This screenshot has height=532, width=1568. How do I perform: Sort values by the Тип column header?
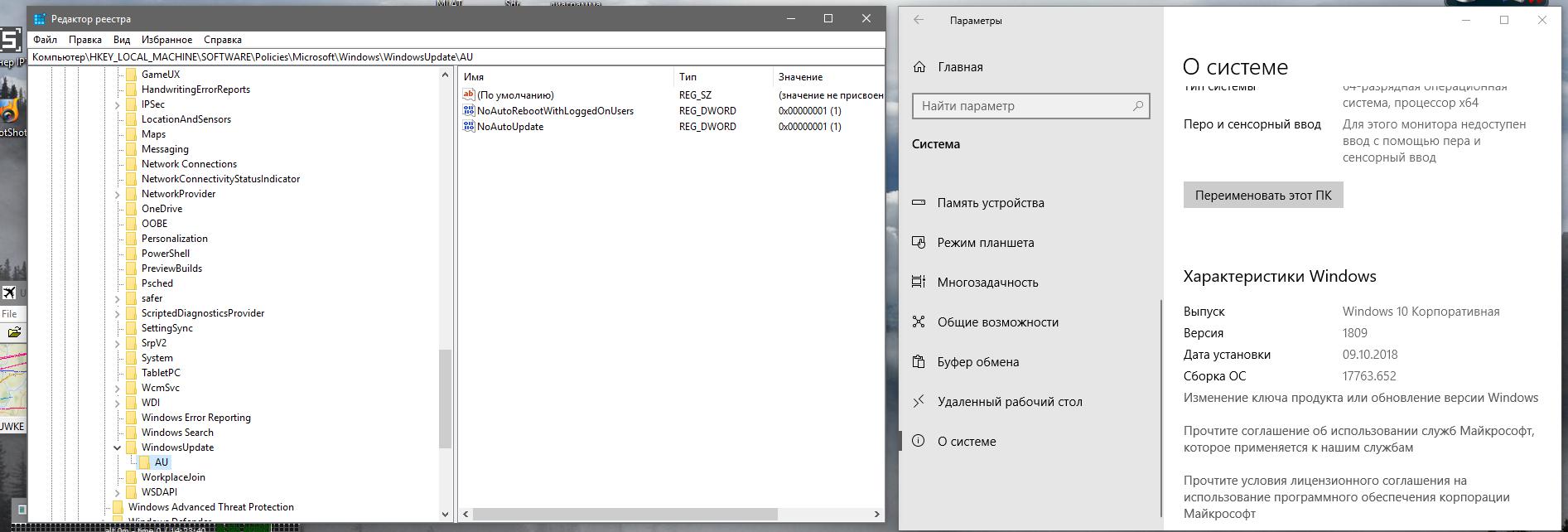pos(724,76)
